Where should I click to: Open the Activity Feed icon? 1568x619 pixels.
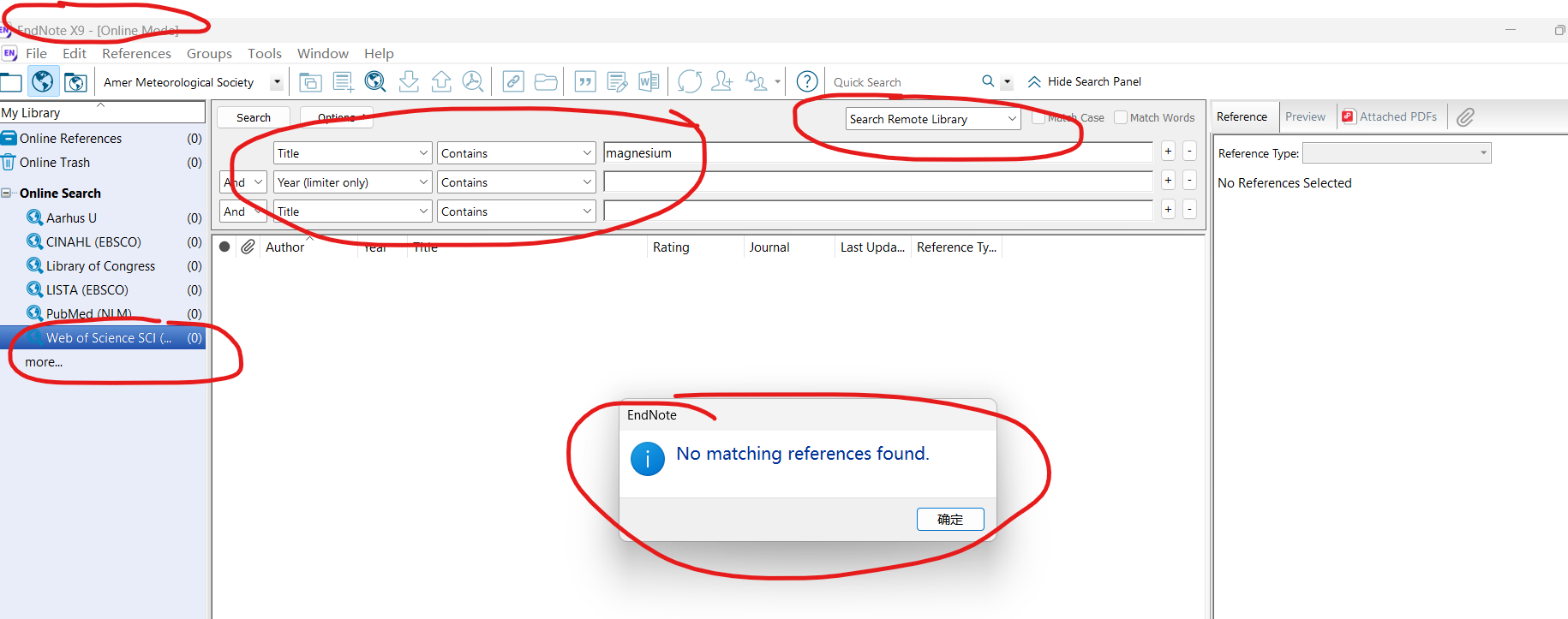756,82
